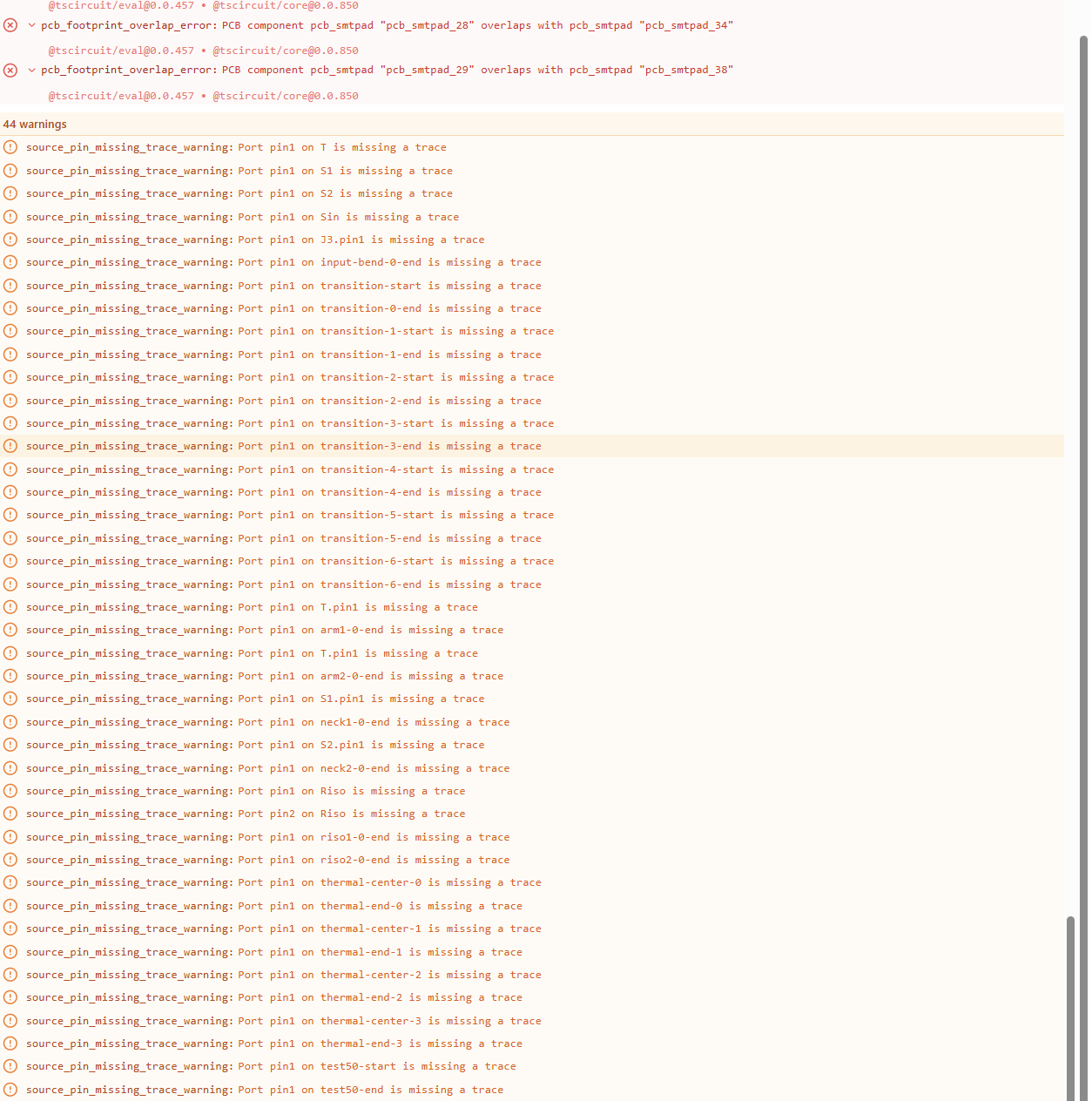The image size is (1092, 1101).
Task: Click warning icon for pin1 on Sin
Action: [x=10, y=217]
